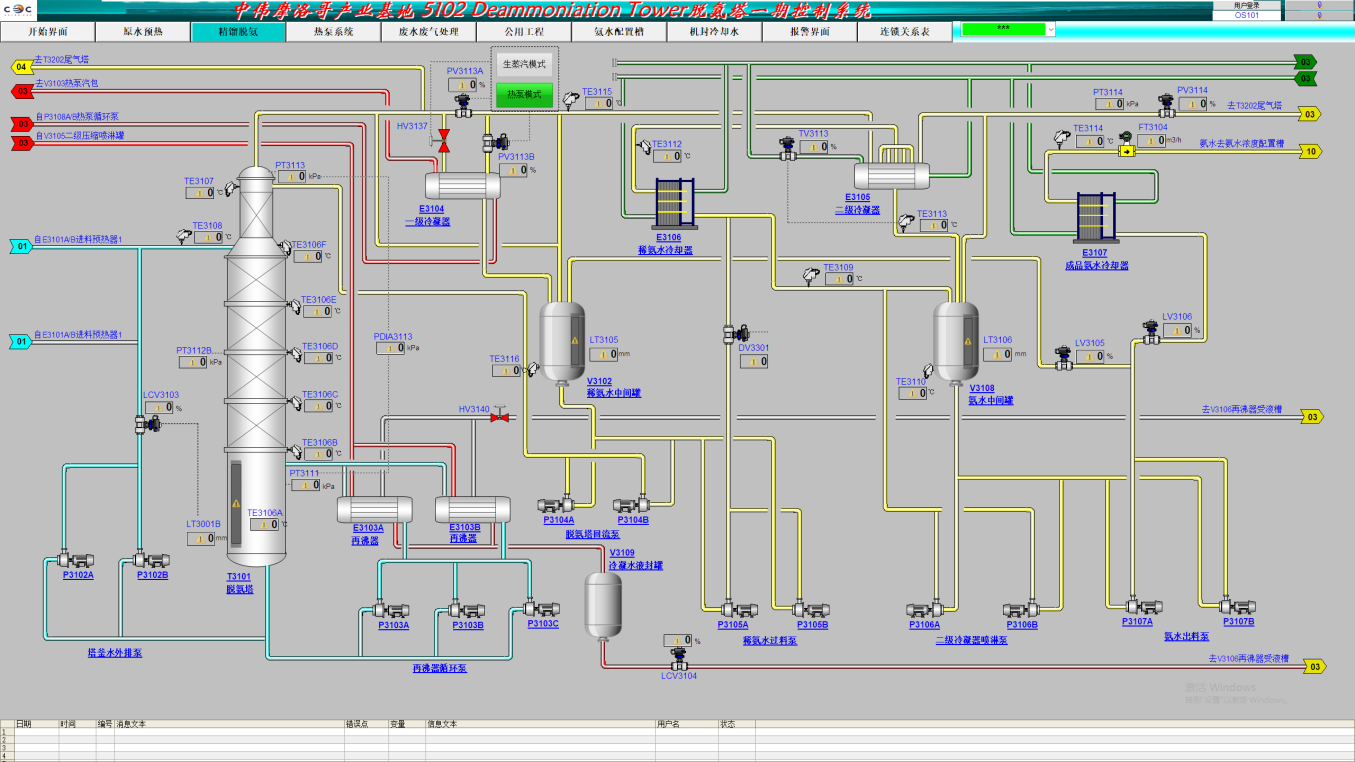Open the 开始界面 tab
The image size is (1355, 762).
coord(48,31)
